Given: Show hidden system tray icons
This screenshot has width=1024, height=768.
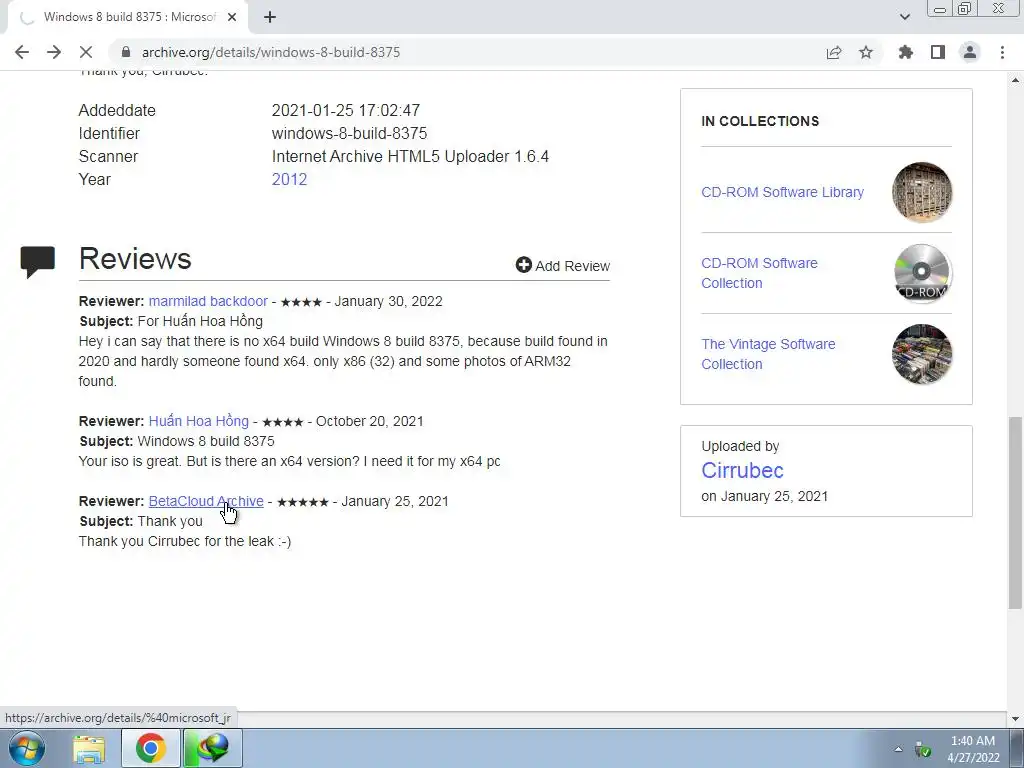Looking at the screenshot, I should point(898,750).
